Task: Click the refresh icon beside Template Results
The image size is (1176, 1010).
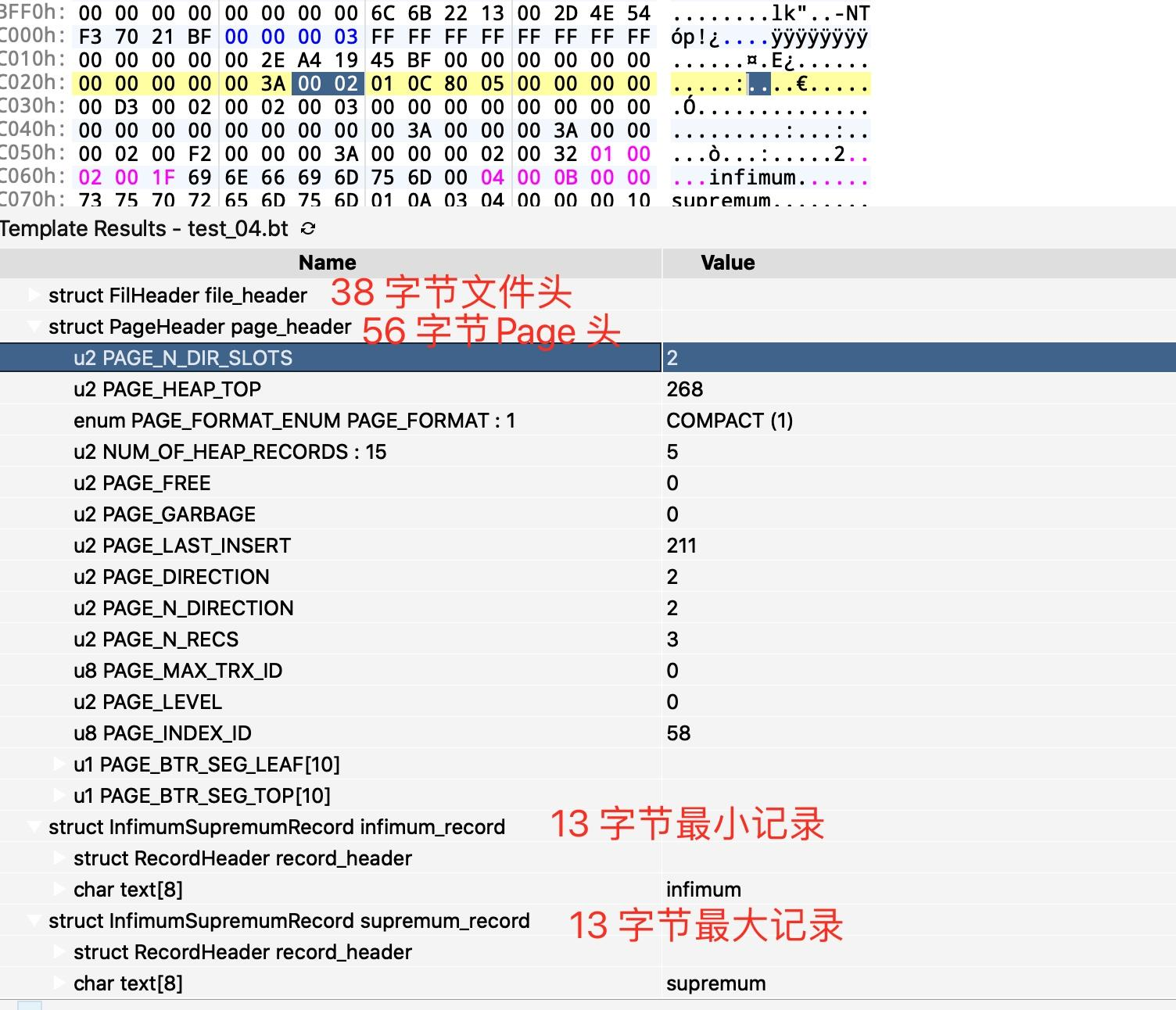Action: (x=308, y=228)
